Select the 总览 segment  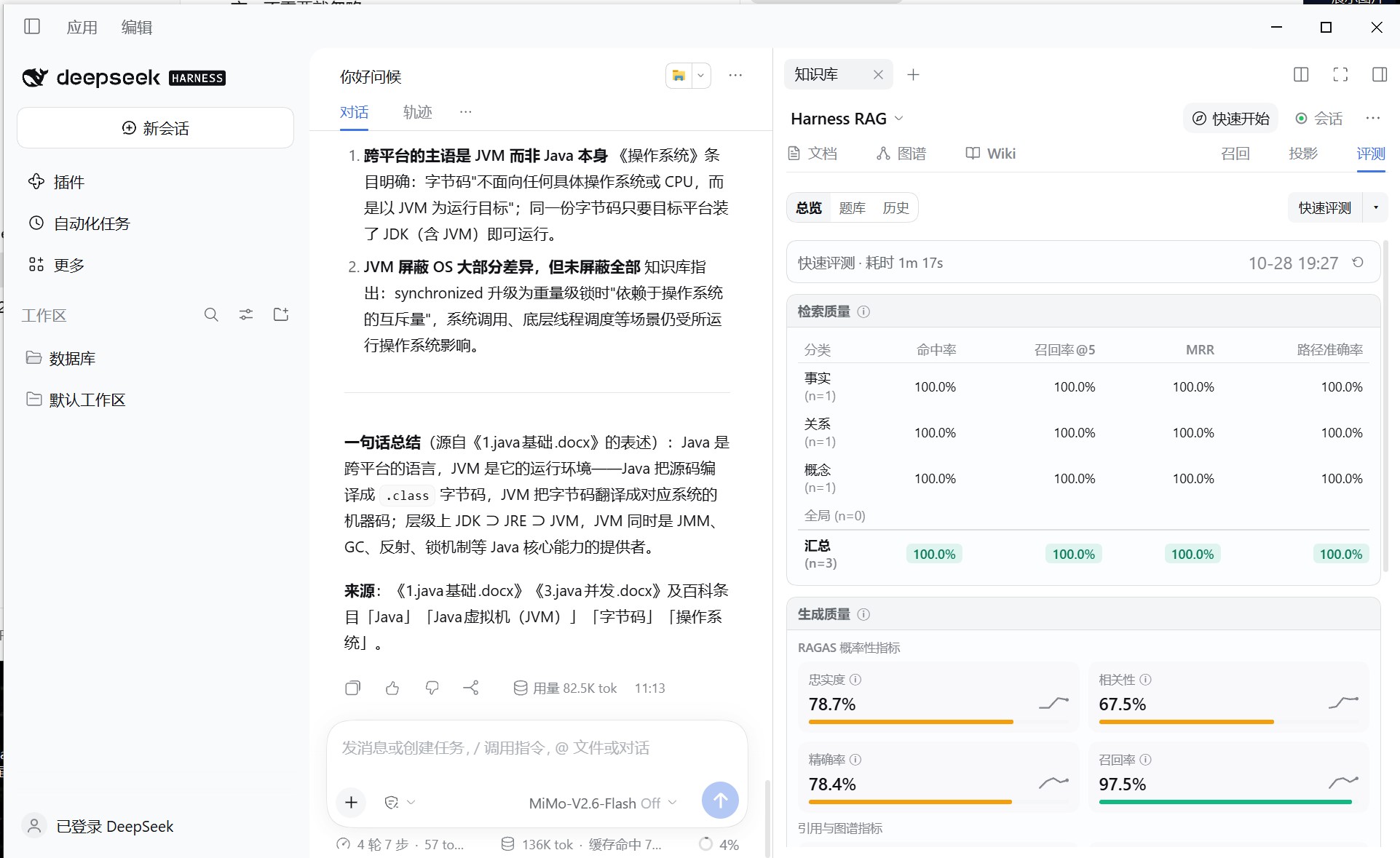point(809,208)
